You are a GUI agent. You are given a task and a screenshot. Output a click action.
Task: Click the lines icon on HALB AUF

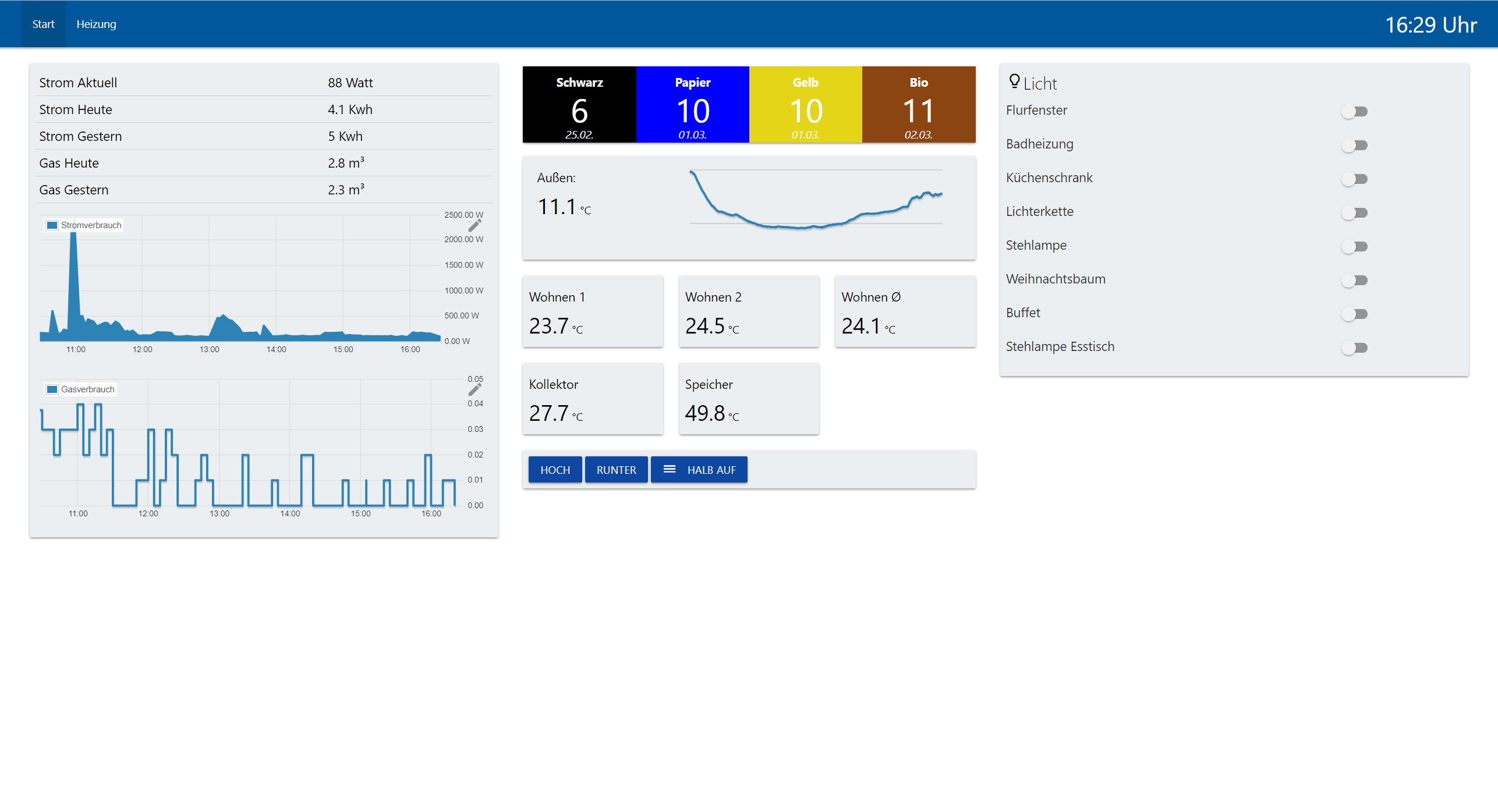pyautogui.click(x=670, y=469)
